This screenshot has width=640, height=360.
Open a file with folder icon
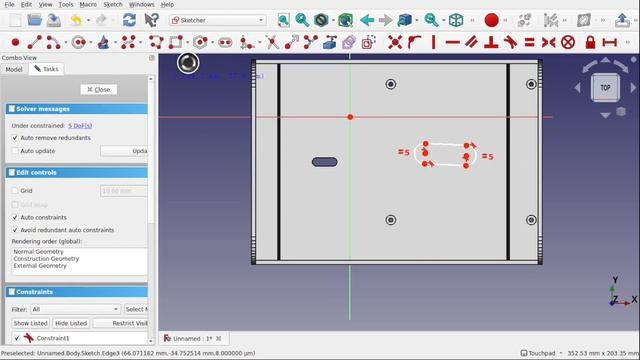click(35, 20)
